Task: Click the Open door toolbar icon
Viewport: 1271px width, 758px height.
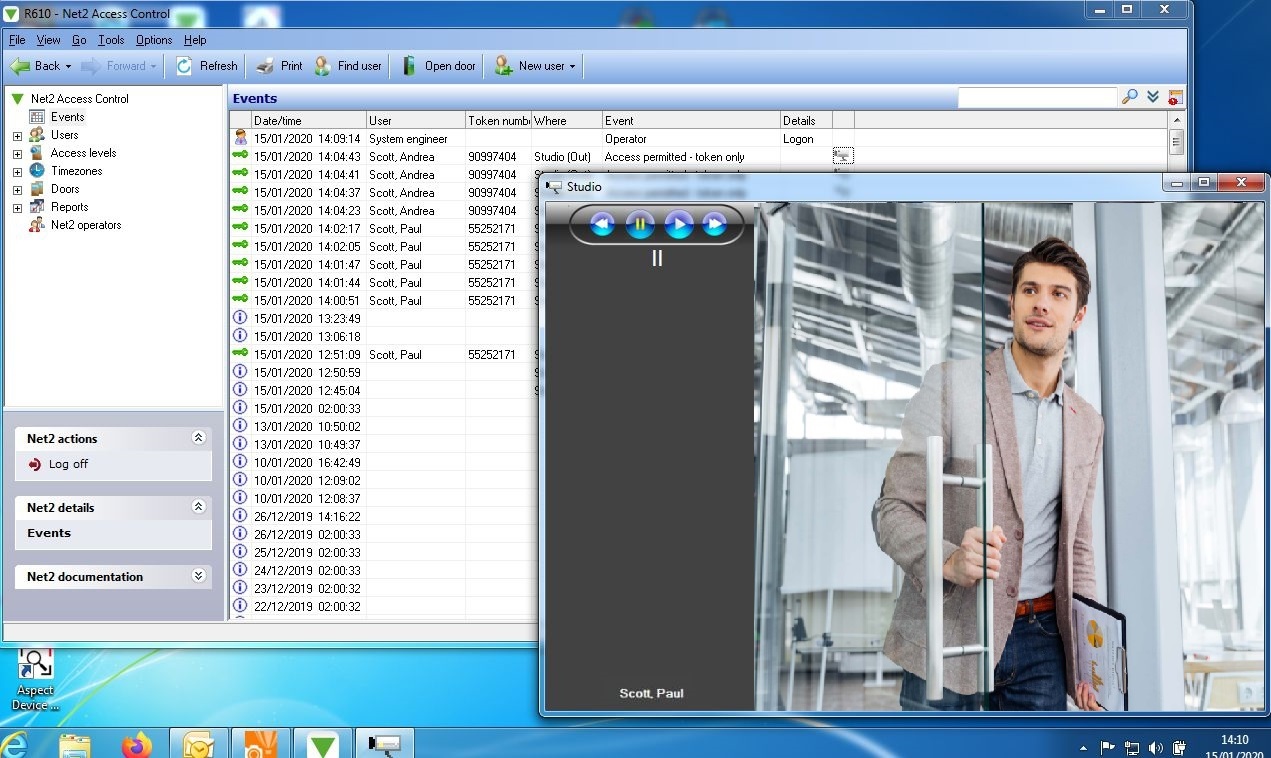Action: pos(409,66)
